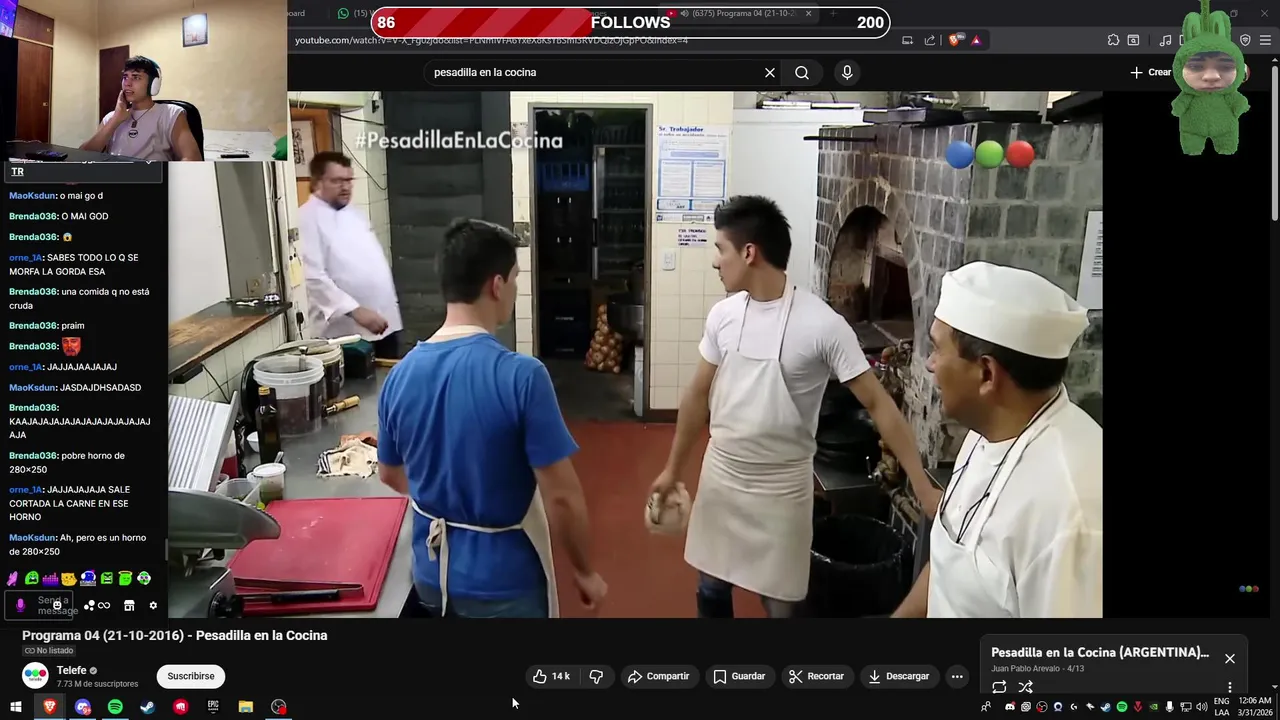Open chat user orne_1A 'SABES TODO' name
1280x720 pixels.
(x=26, y=258)
